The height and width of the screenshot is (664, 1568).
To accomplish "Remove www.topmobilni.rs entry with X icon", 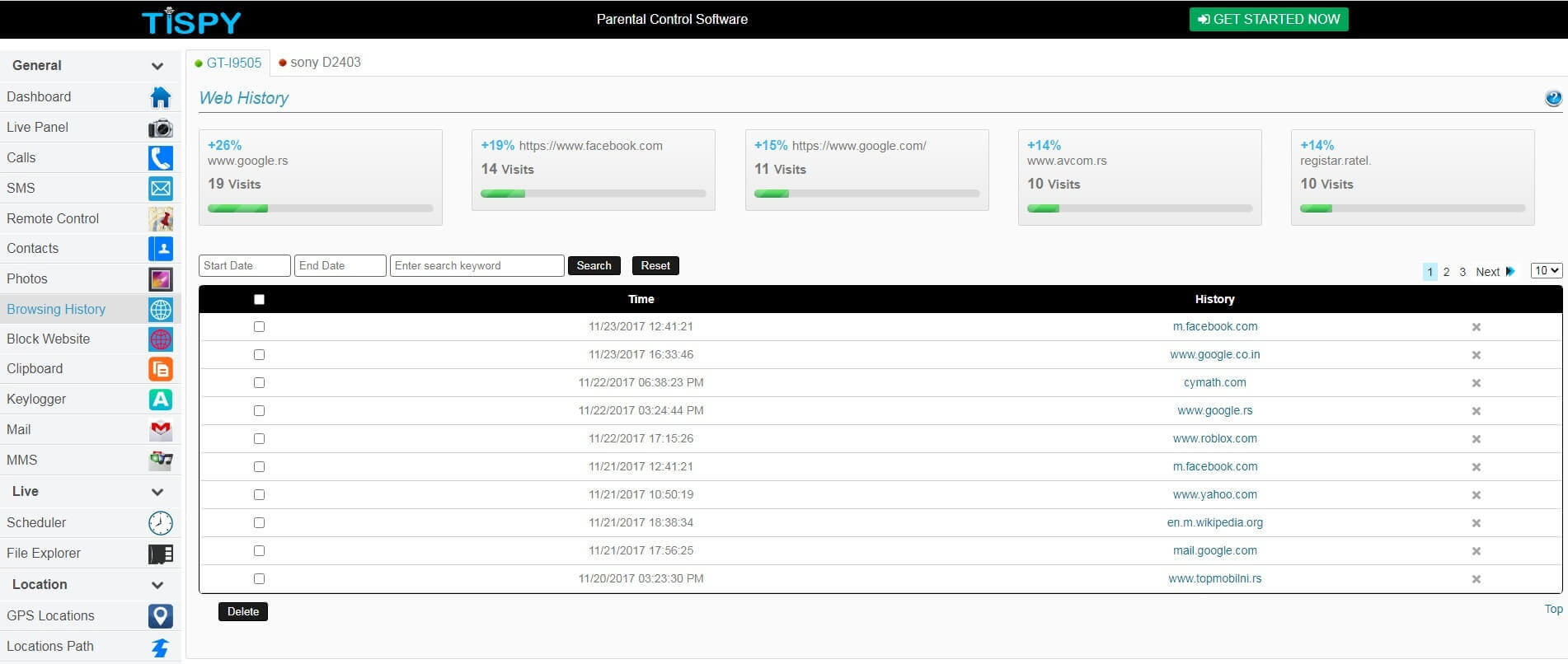I will (1476, 579).
